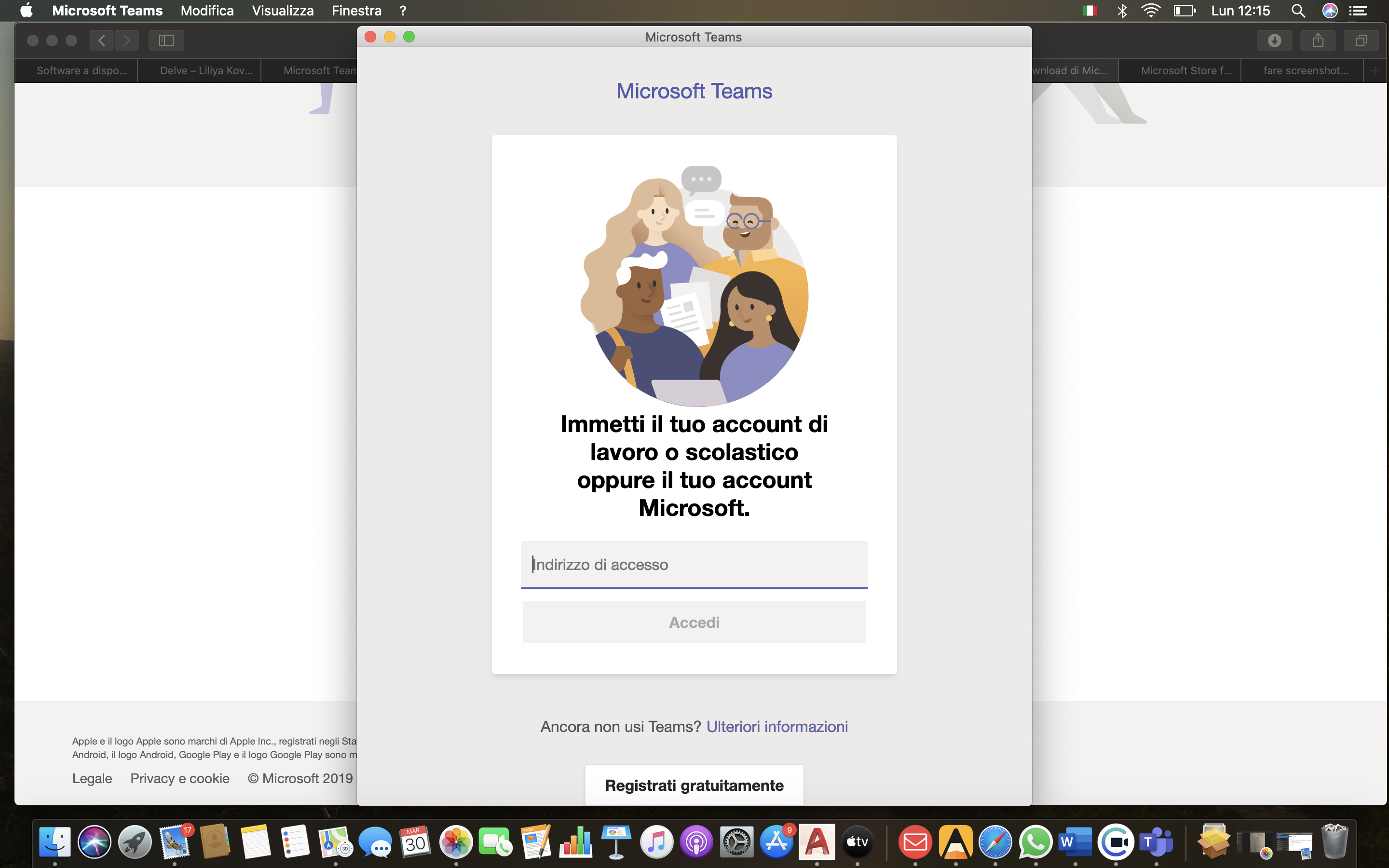Click Siri icon in the menu bar
The image size is (1389, 868).
1330,10
